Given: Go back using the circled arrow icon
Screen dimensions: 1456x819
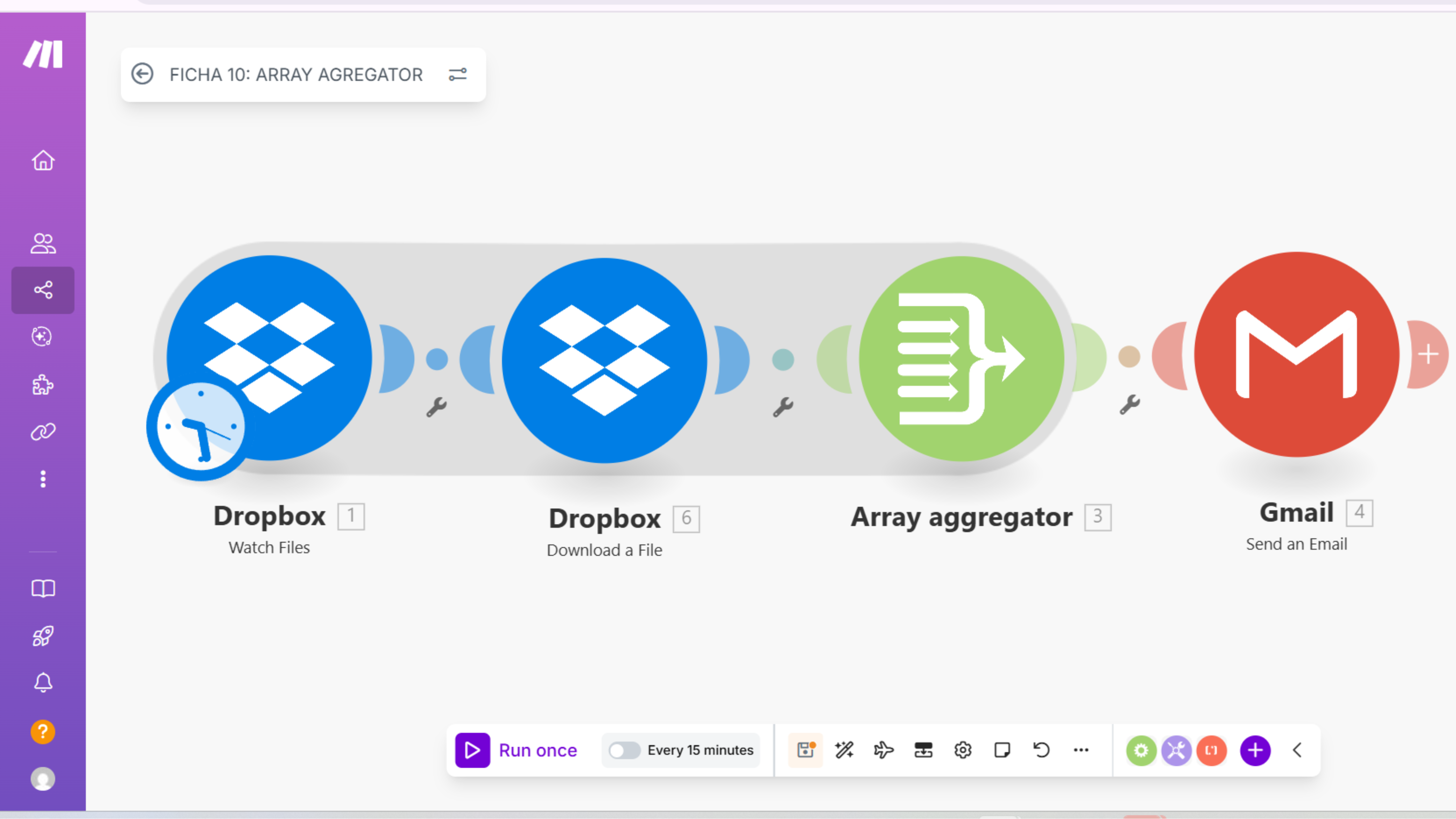Looking at the screenshot, I should pyautogui.click(x=142, y=74).
